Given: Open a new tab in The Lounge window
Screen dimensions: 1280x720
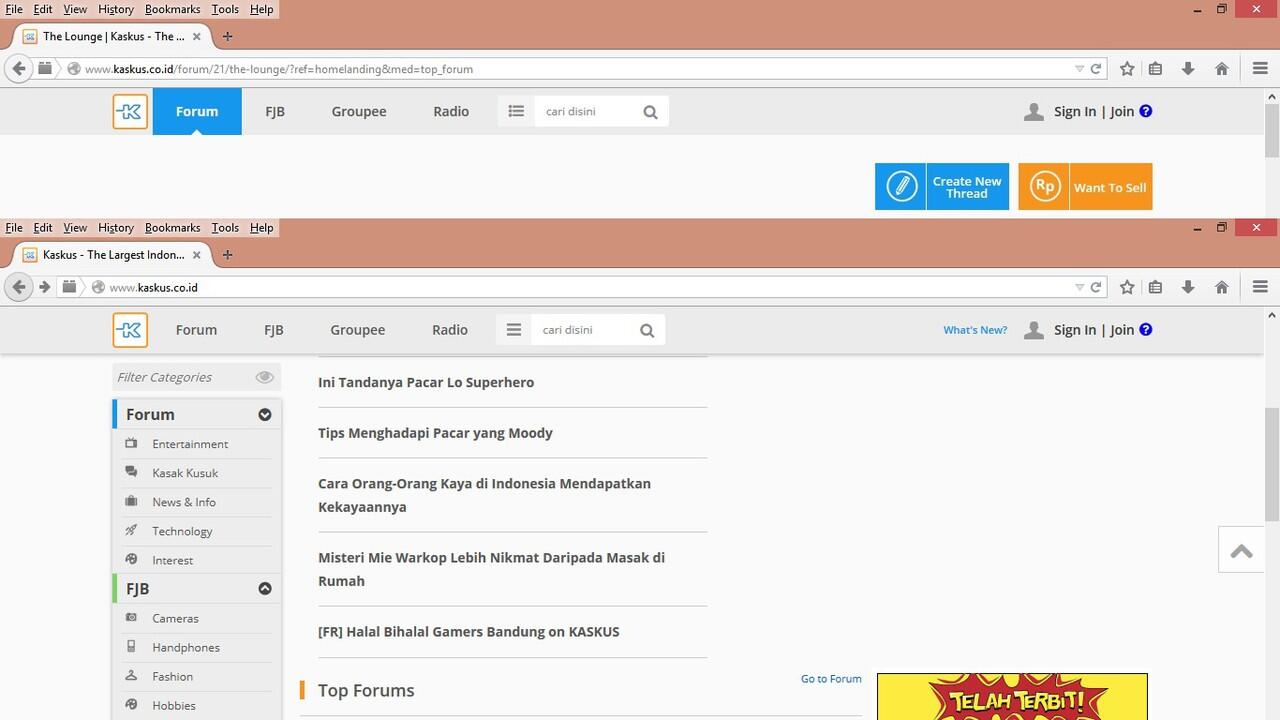Looking at the screenshot, I should (227, 36).
